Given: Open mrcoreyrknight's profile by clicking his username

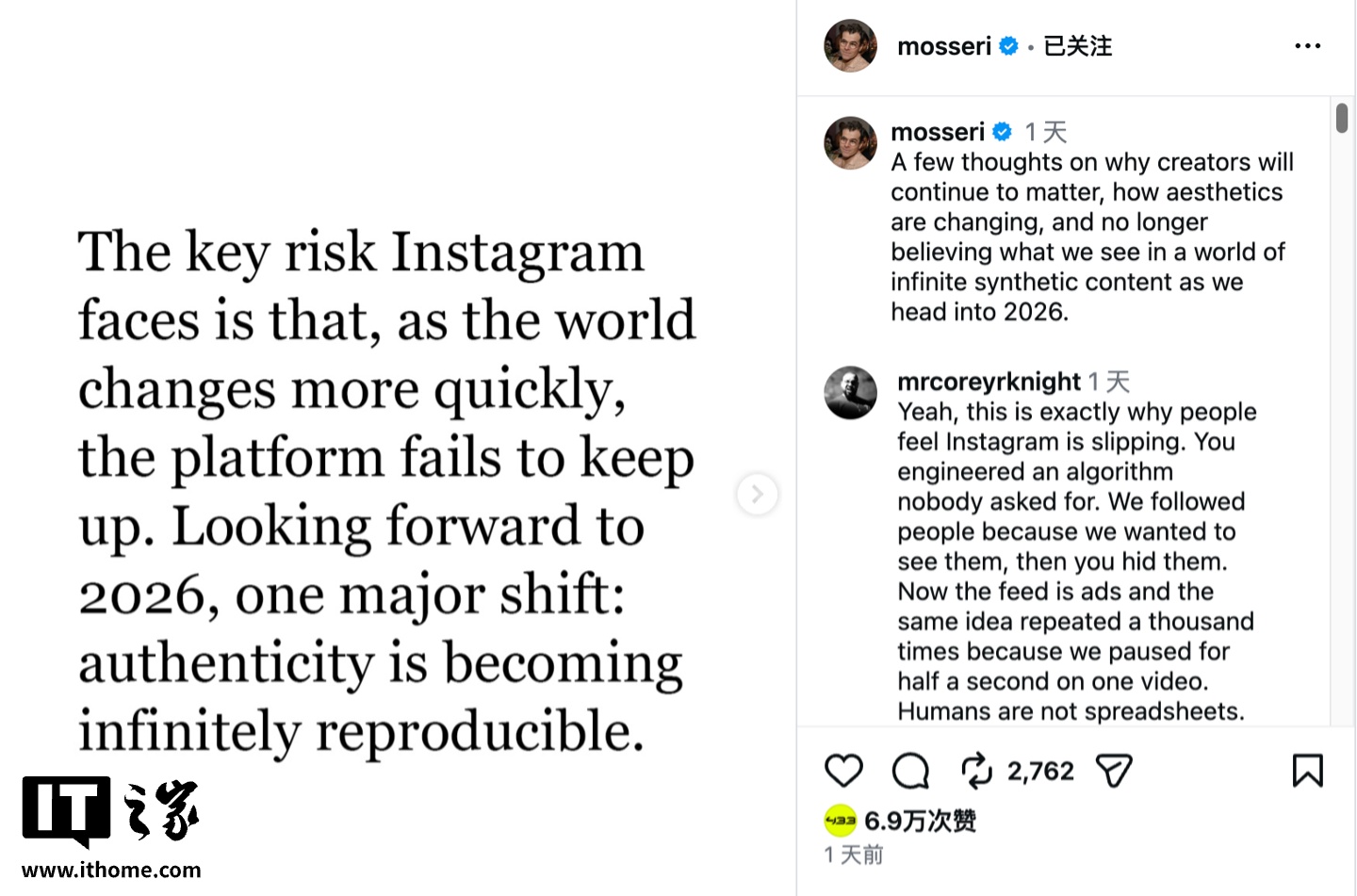Looking at the screenshot, I should click(986, 381).
